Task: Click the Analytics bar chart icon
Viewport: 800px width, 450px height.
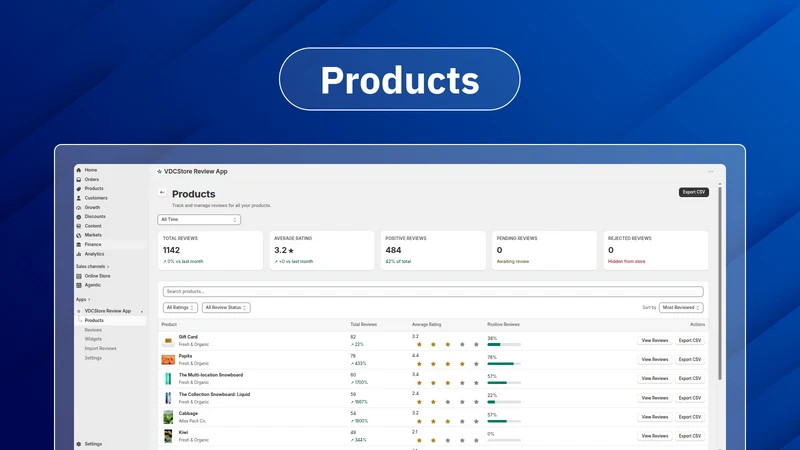Action: [x=79, y=254]
